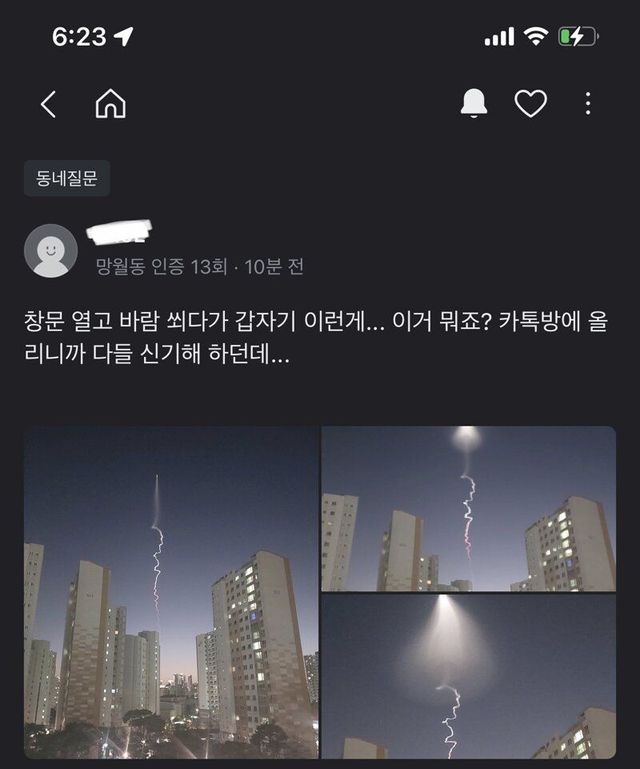This screenshot has width=640, height=769.
Task: Tap the back arrow icon
Action: coord(48,104)
